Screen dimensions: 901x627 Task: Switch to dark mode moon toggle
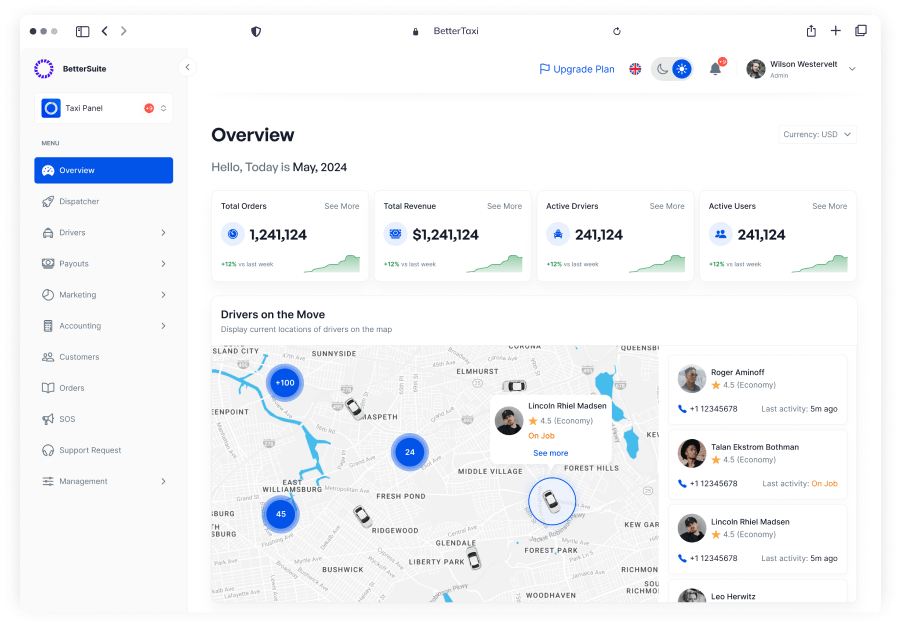[x=662, y=69]
